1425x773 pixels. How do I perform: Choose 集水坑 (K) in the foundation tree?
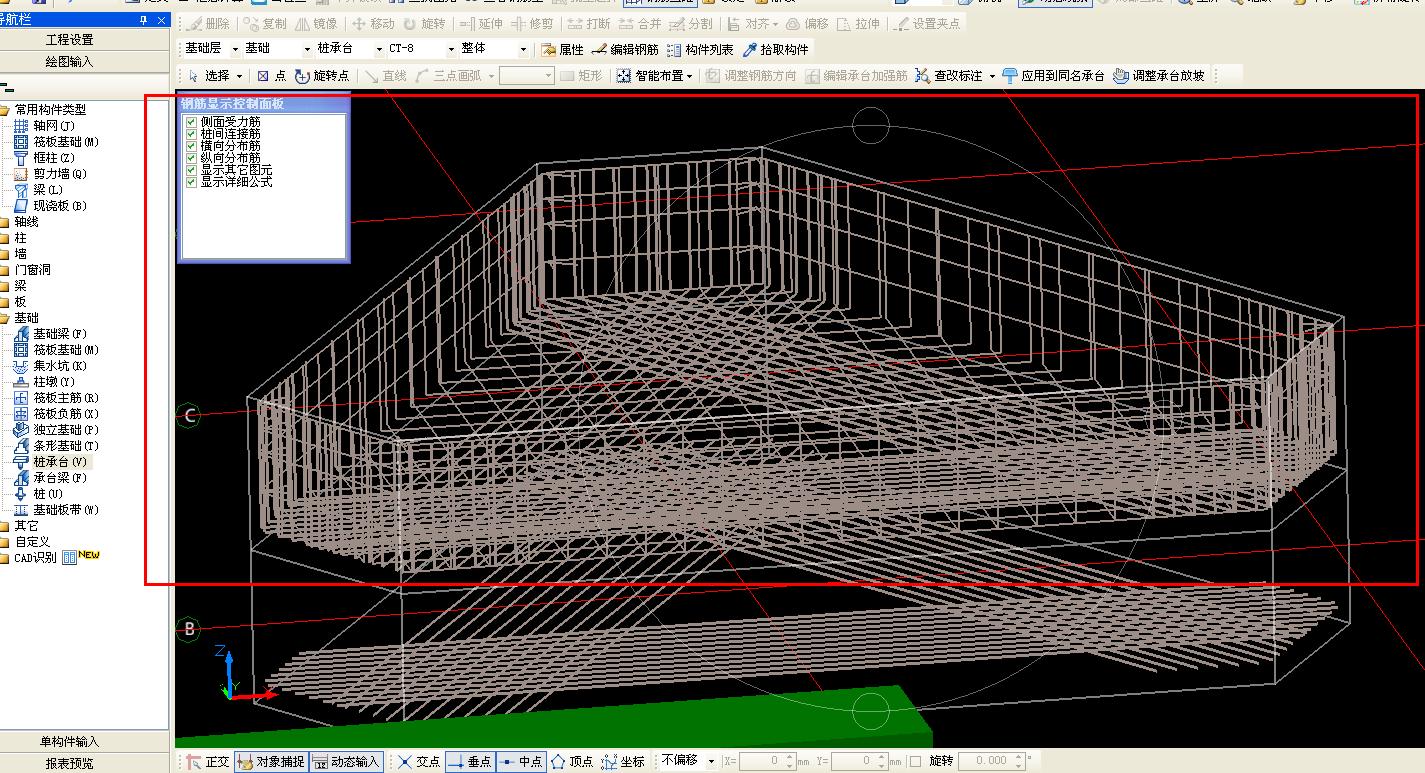coord(60,366)
